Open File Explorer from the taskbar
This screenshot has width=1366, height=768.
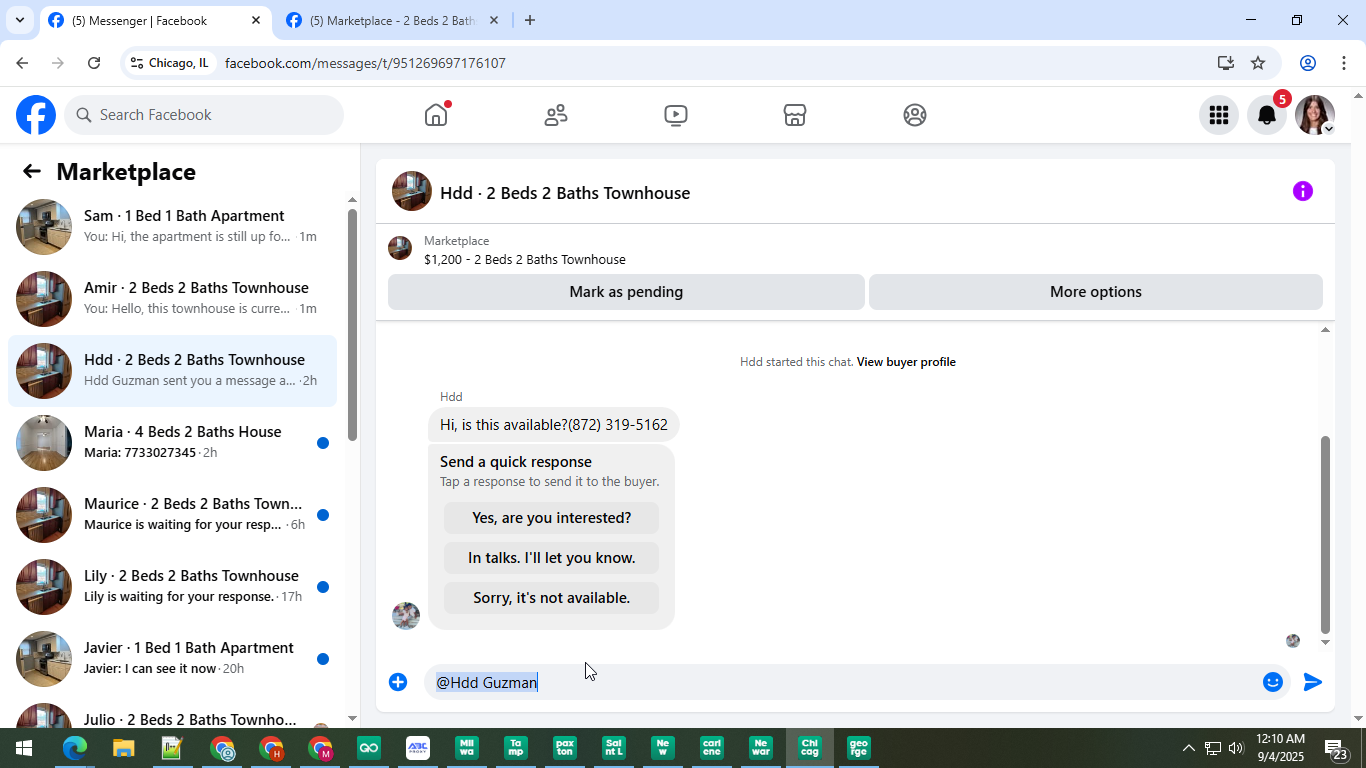(123, 748)
